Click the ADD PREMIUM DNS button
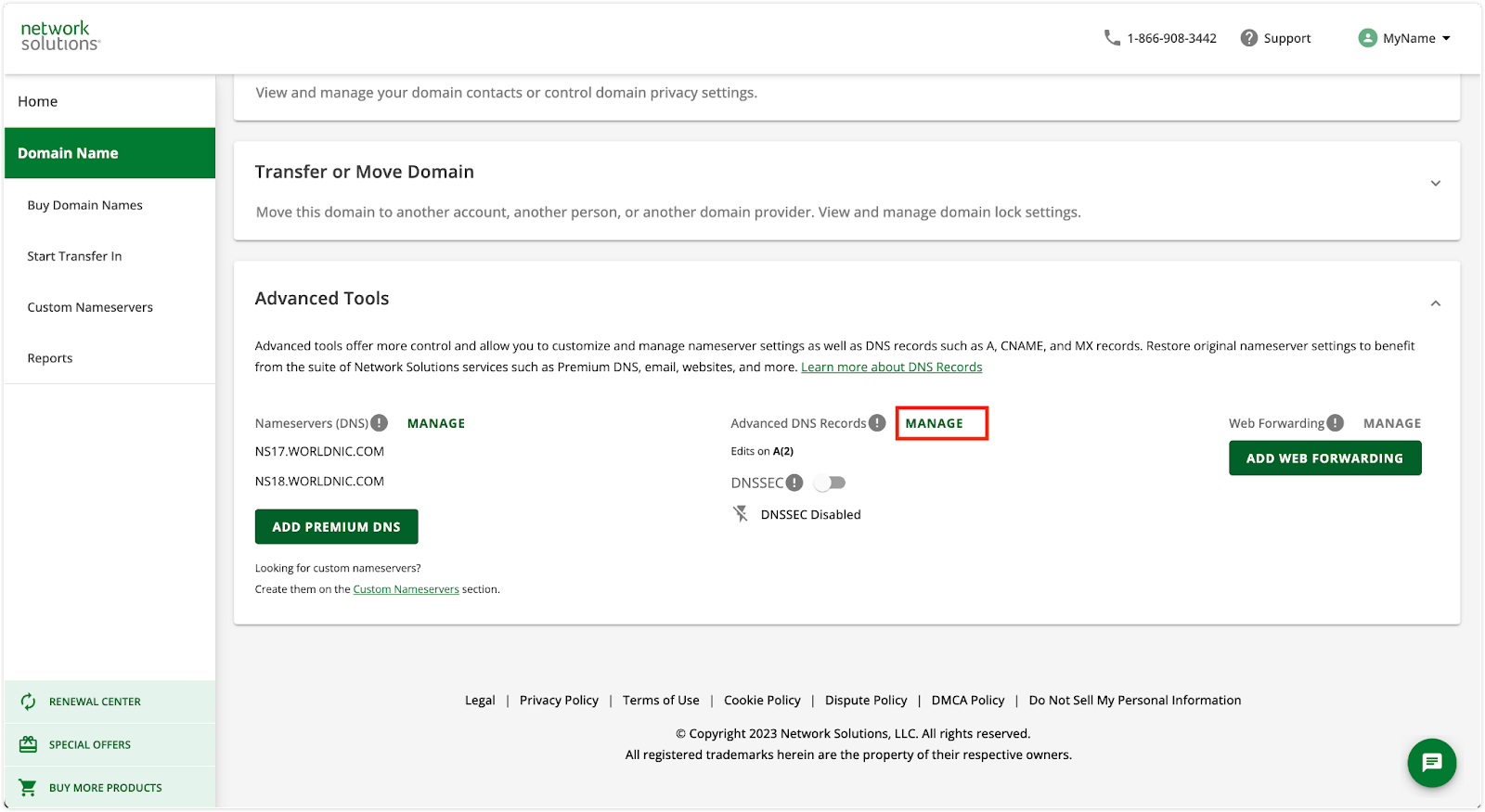The height and width of the screenshot is (812, 1485). [336, 527]
